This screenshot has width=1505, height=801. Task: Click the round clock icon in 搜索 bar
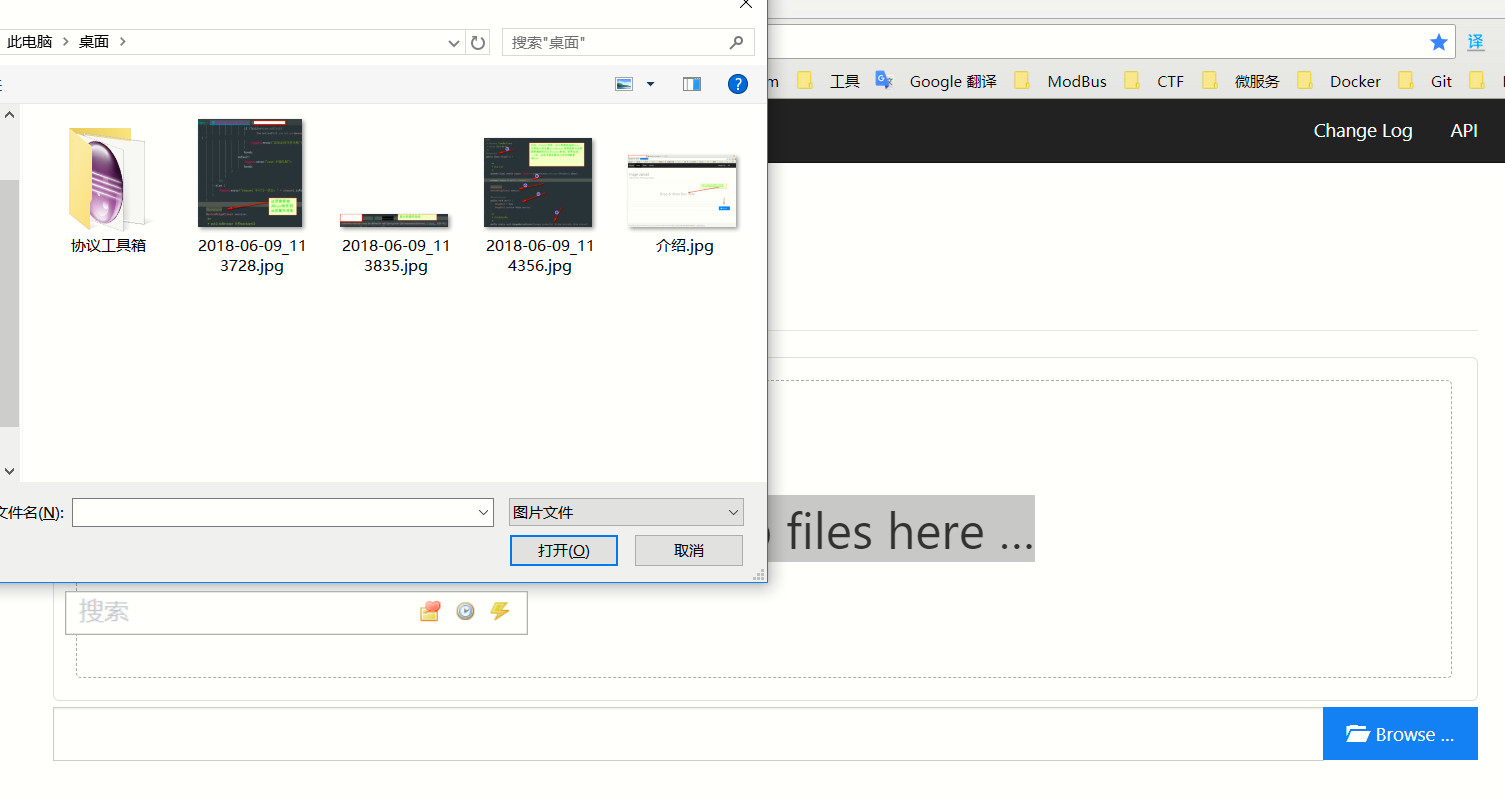click(x=465, y=611)
